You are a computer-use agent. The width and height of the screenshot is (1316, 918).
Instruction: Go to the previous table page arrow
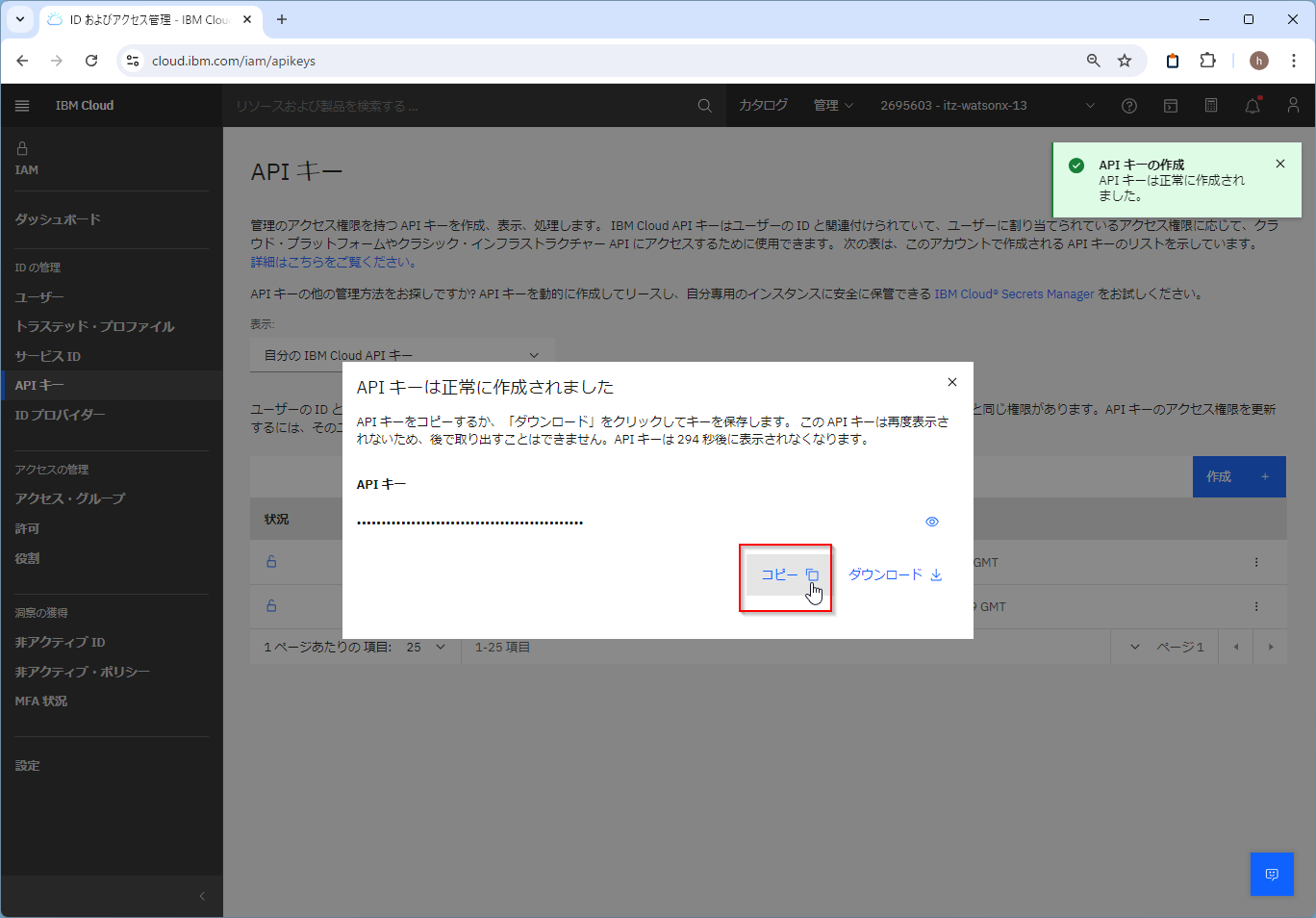click(1236, 648)
